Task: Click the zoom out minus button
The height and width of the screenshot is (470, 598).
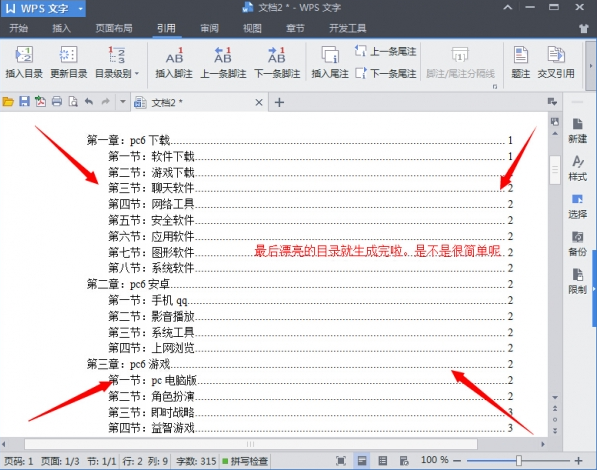Action: (x=457, y=461)
